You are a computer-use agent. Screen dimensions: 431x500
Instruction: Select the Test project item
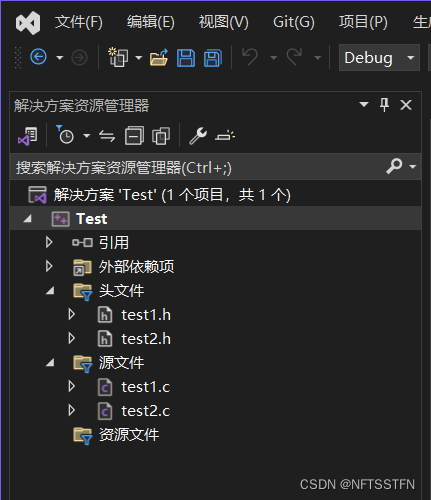click(x=92, y=219)
